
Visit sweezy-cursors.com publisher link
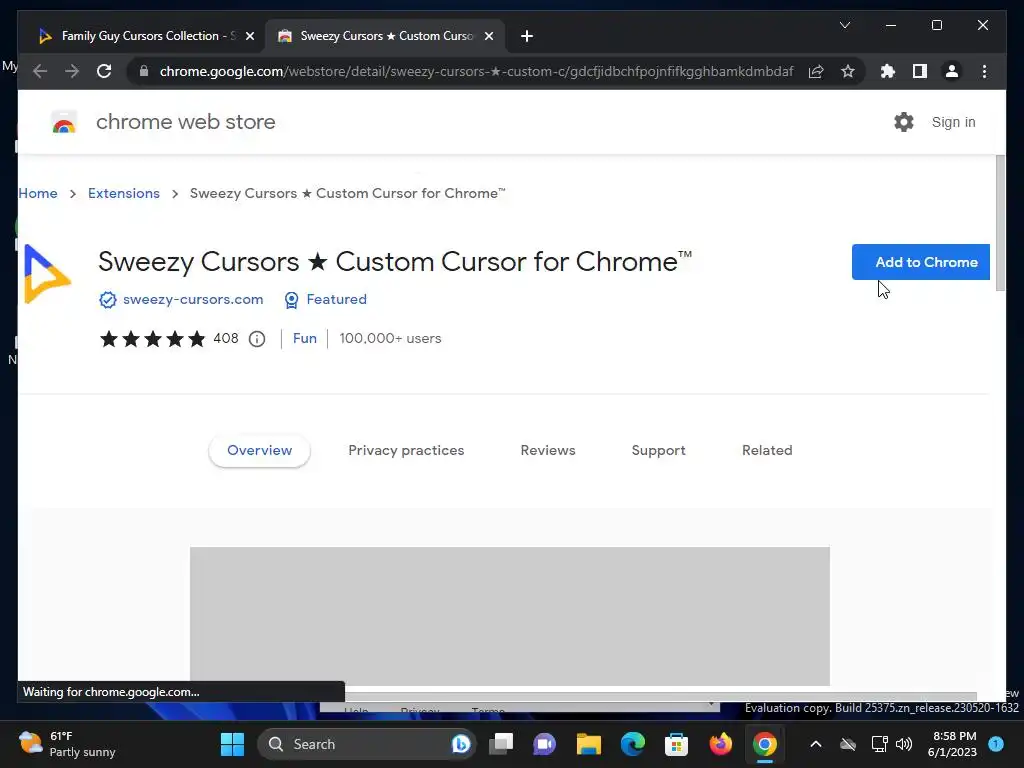(x=193, y=299)
